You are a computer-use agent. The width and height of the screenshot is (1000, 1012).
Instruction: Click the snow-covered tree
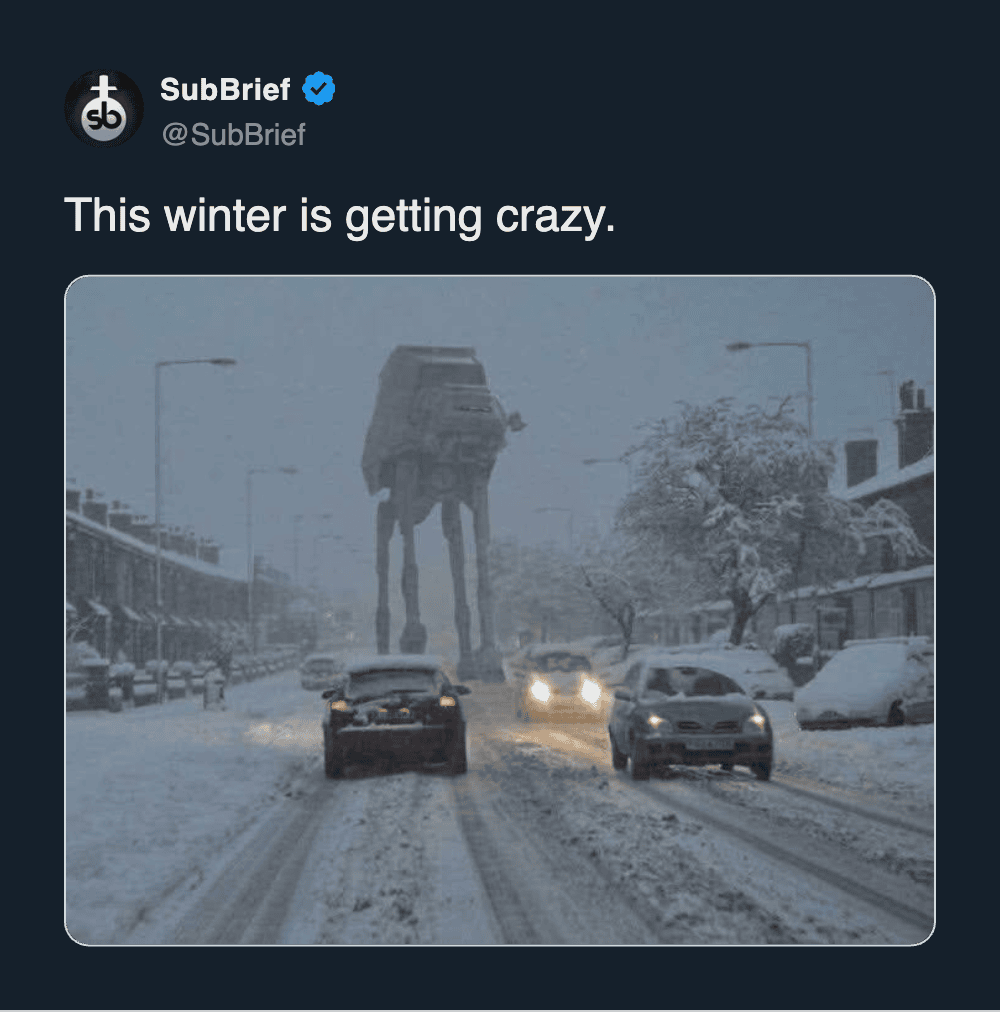pos(740,500)
